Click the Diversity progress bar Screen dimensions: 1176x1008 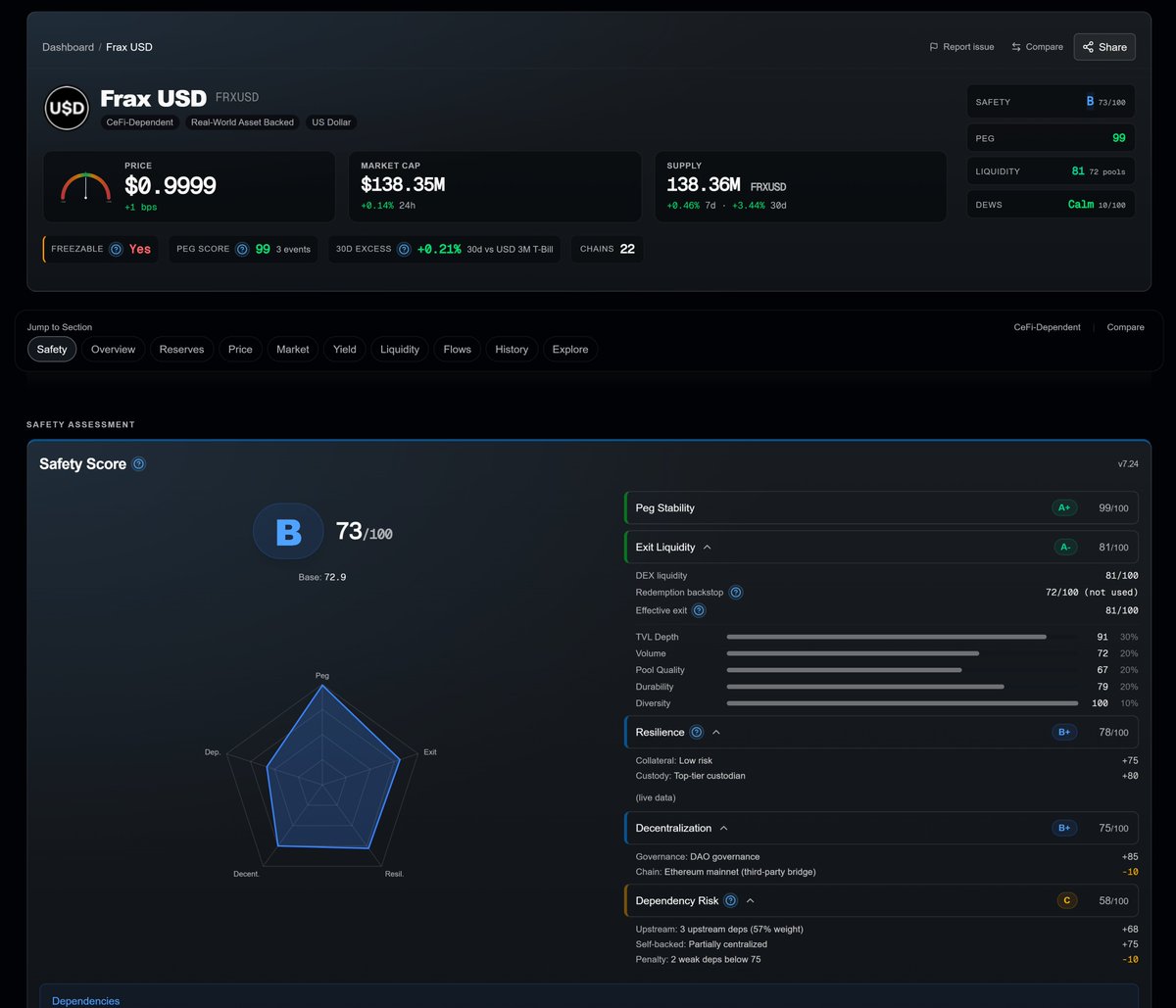coord(902,703)
